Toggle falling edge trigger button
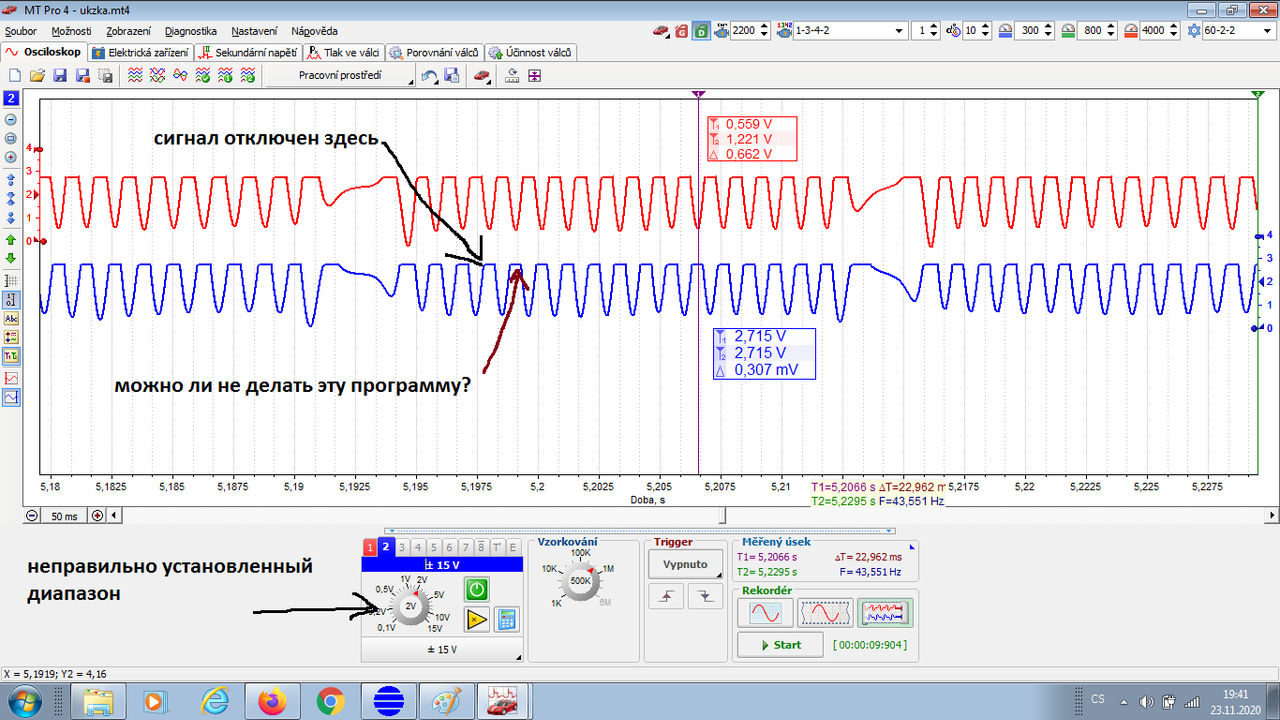 706,596
